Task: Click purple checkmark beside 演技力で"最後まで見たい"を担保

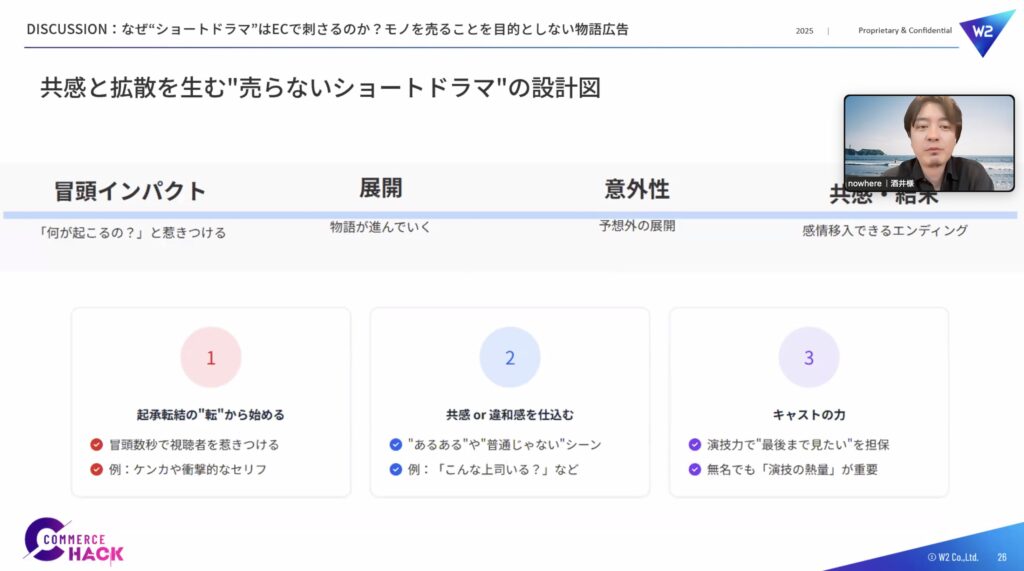Action: tap(695, 444)
